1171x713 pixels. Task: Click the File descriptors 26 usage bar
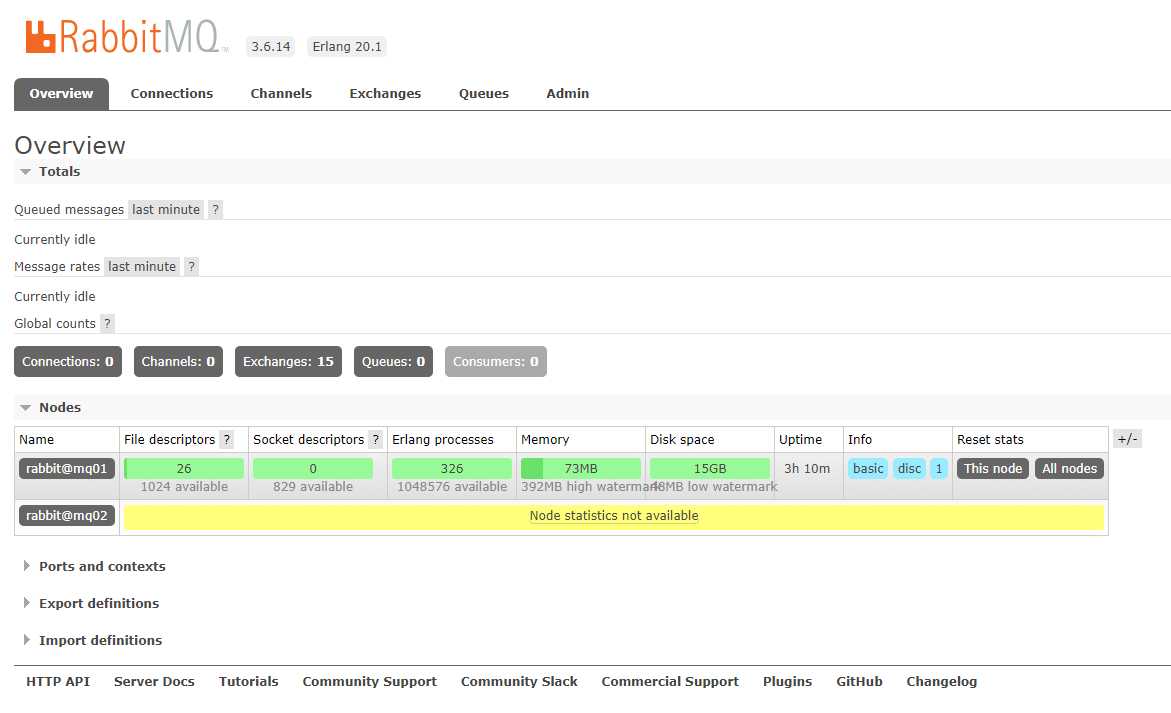click(x=184, y=469)
